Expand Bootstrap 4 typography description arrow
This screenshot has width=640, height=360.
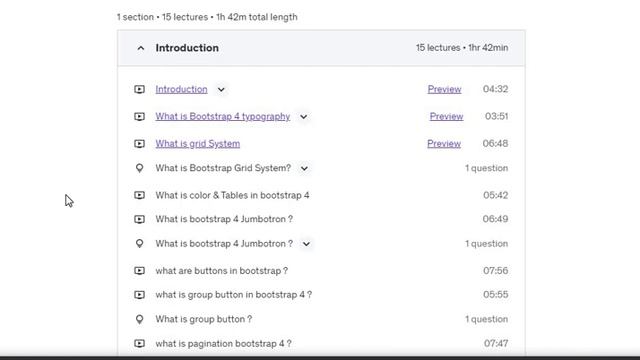coord(303,117)
